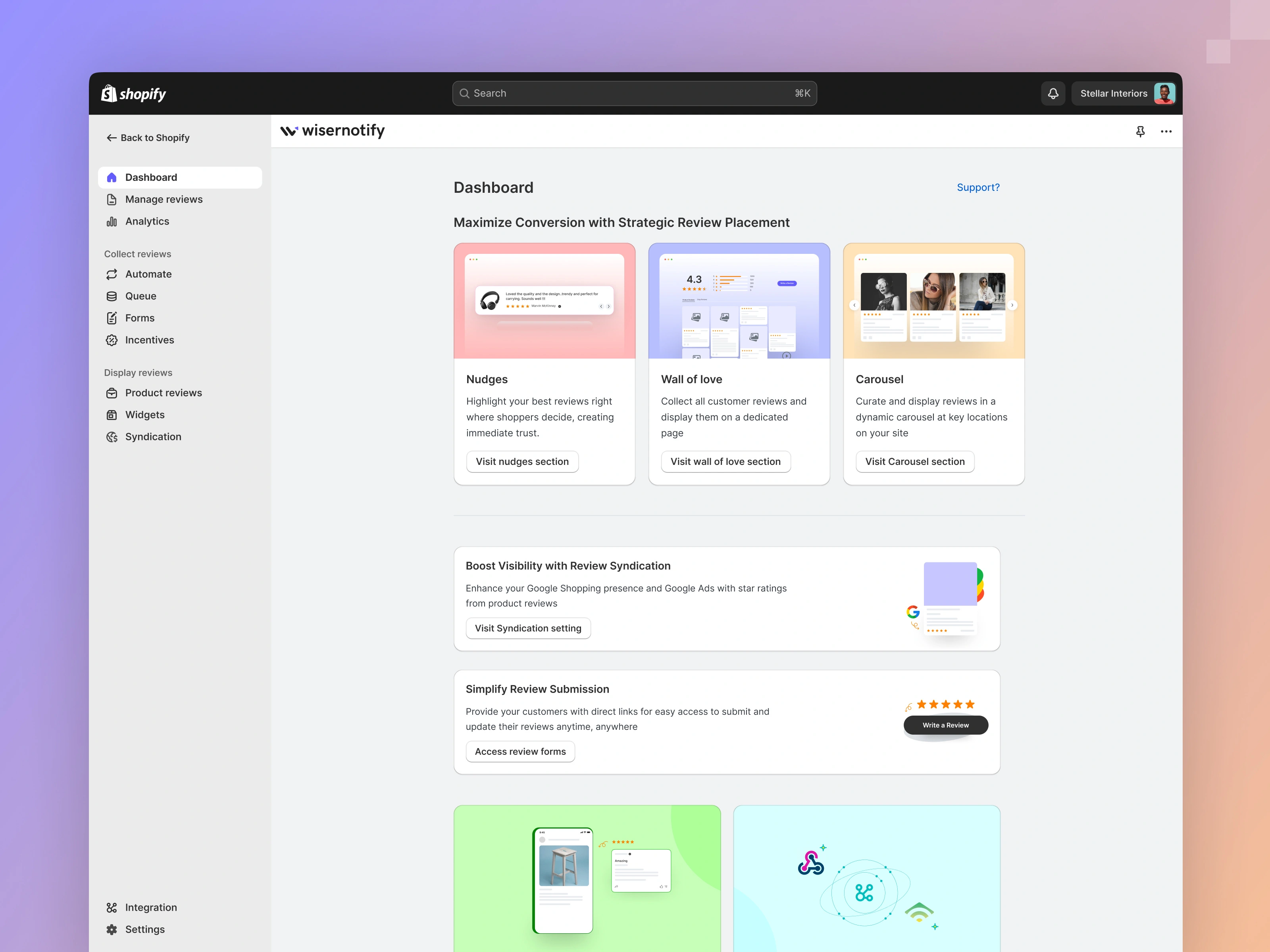Click Visit Carousel section button
This screenshot has width=1270, height=952.
[x=915, y=462]
